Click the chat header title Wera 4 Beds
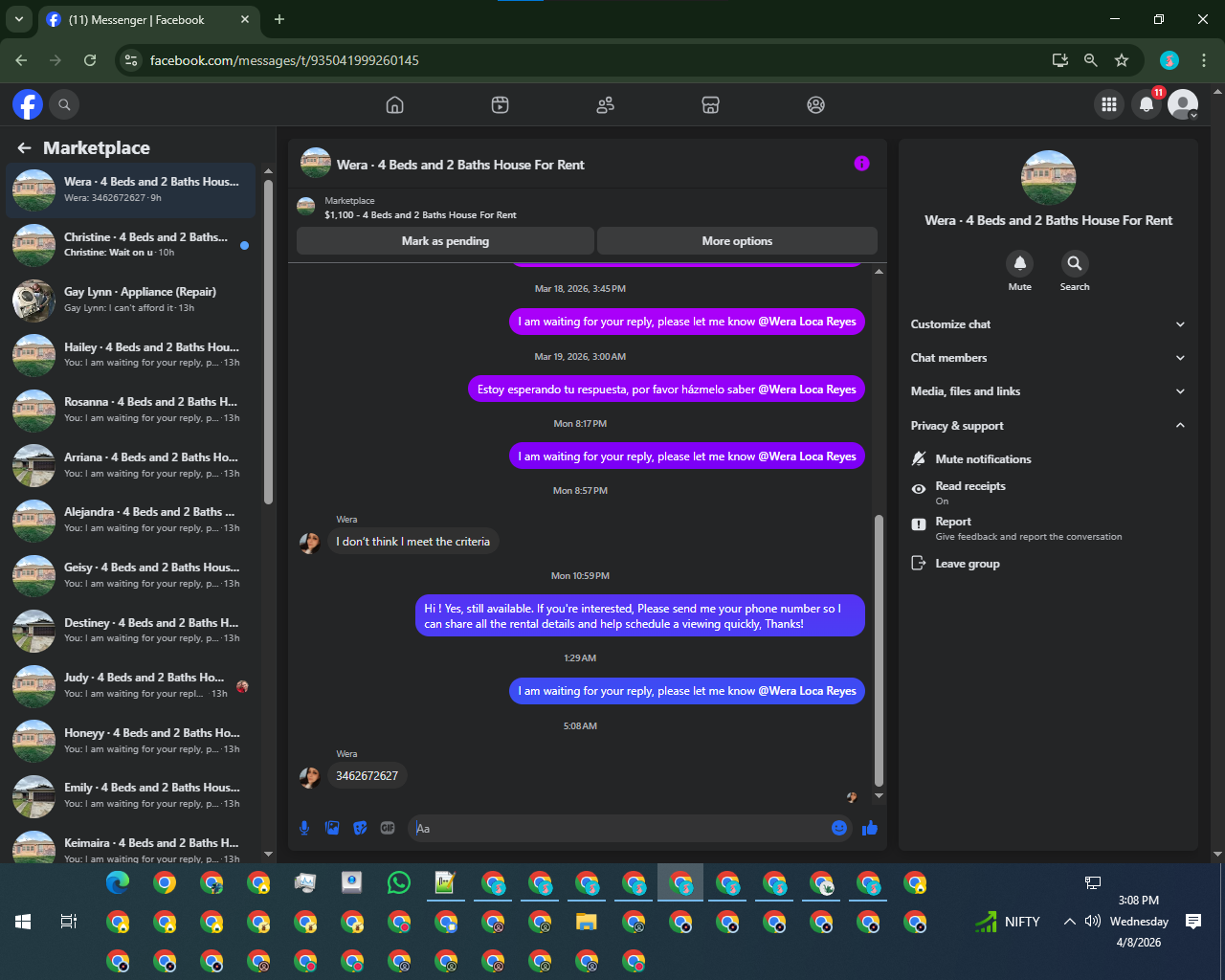Screen dimensions: 1225x980 coord(460,165)
